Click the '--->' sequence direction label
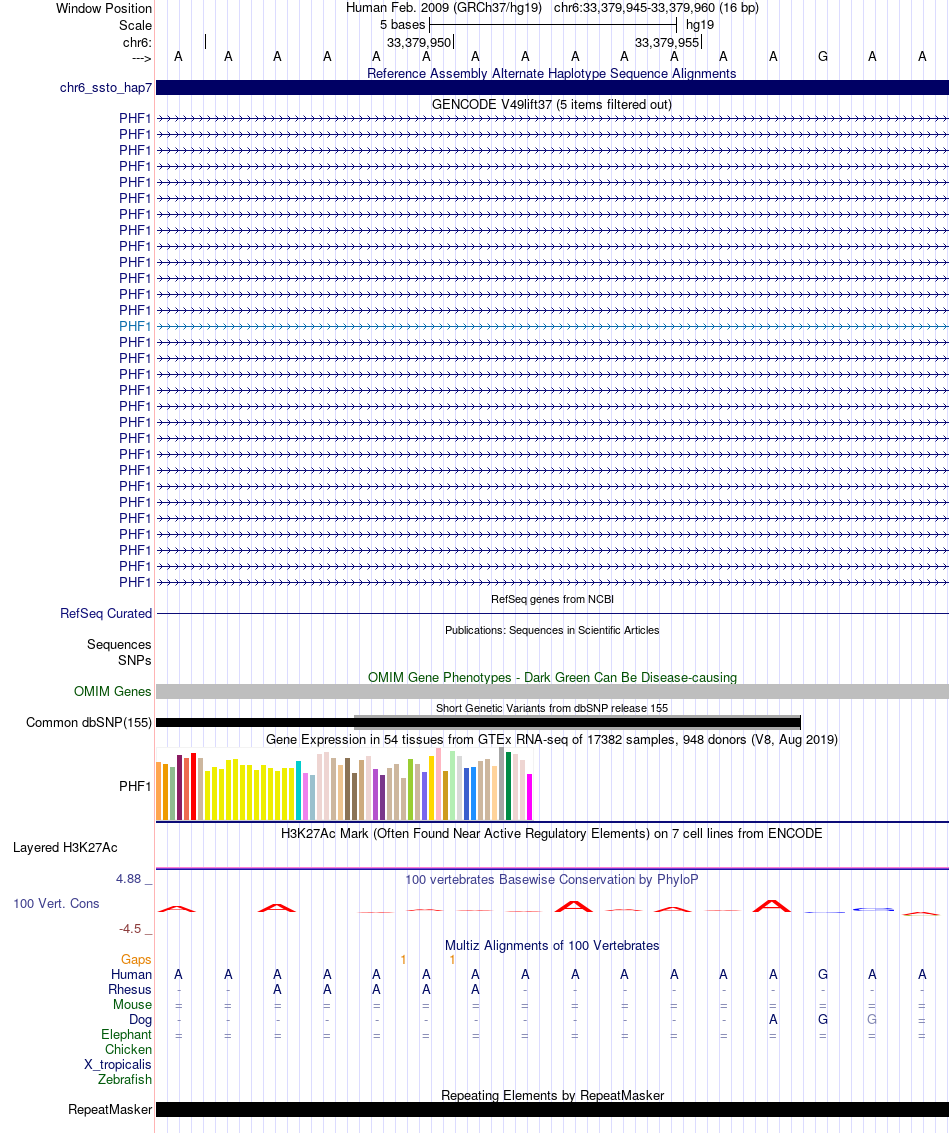The image size is (950, 1133). (x=142, y=58)
